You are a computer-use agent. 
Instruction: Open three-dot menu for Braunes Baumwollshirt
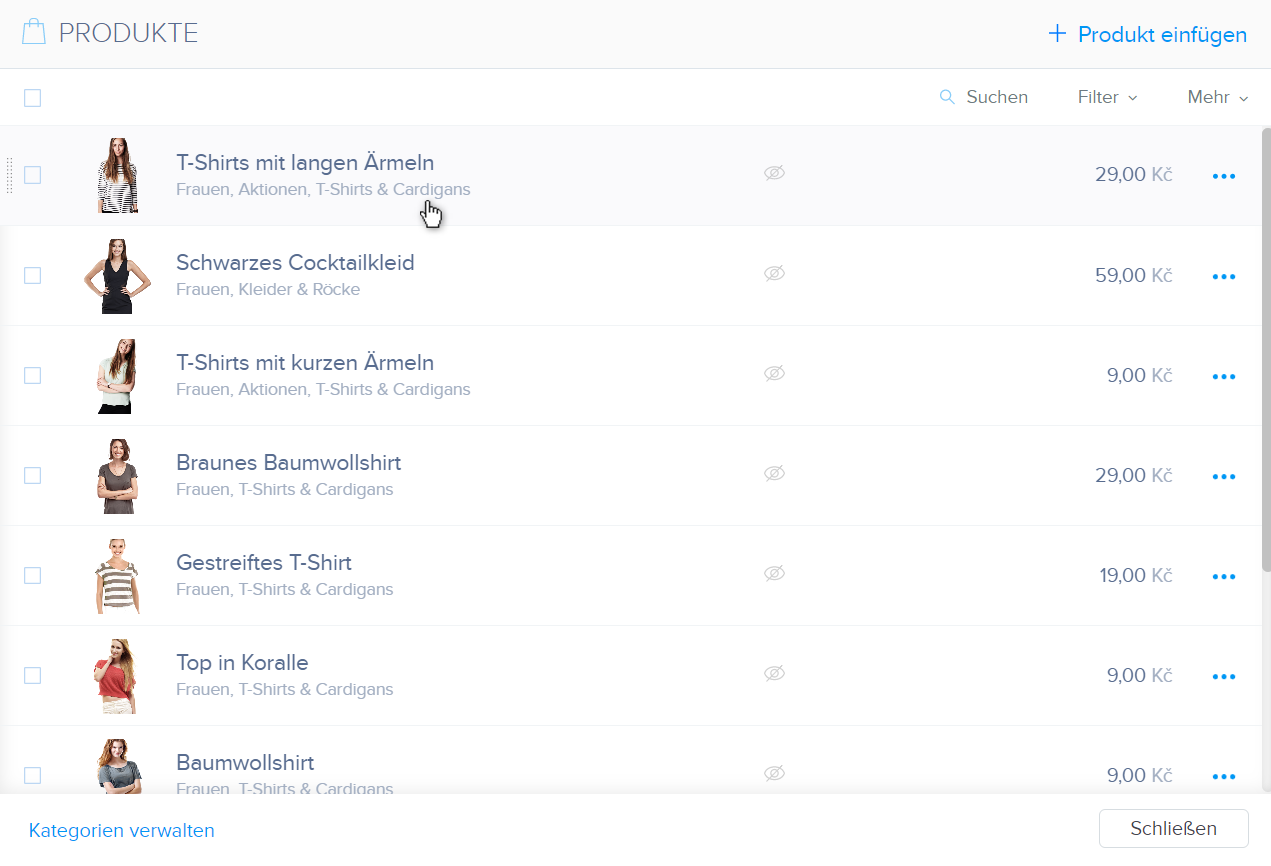coord(1223,476)
